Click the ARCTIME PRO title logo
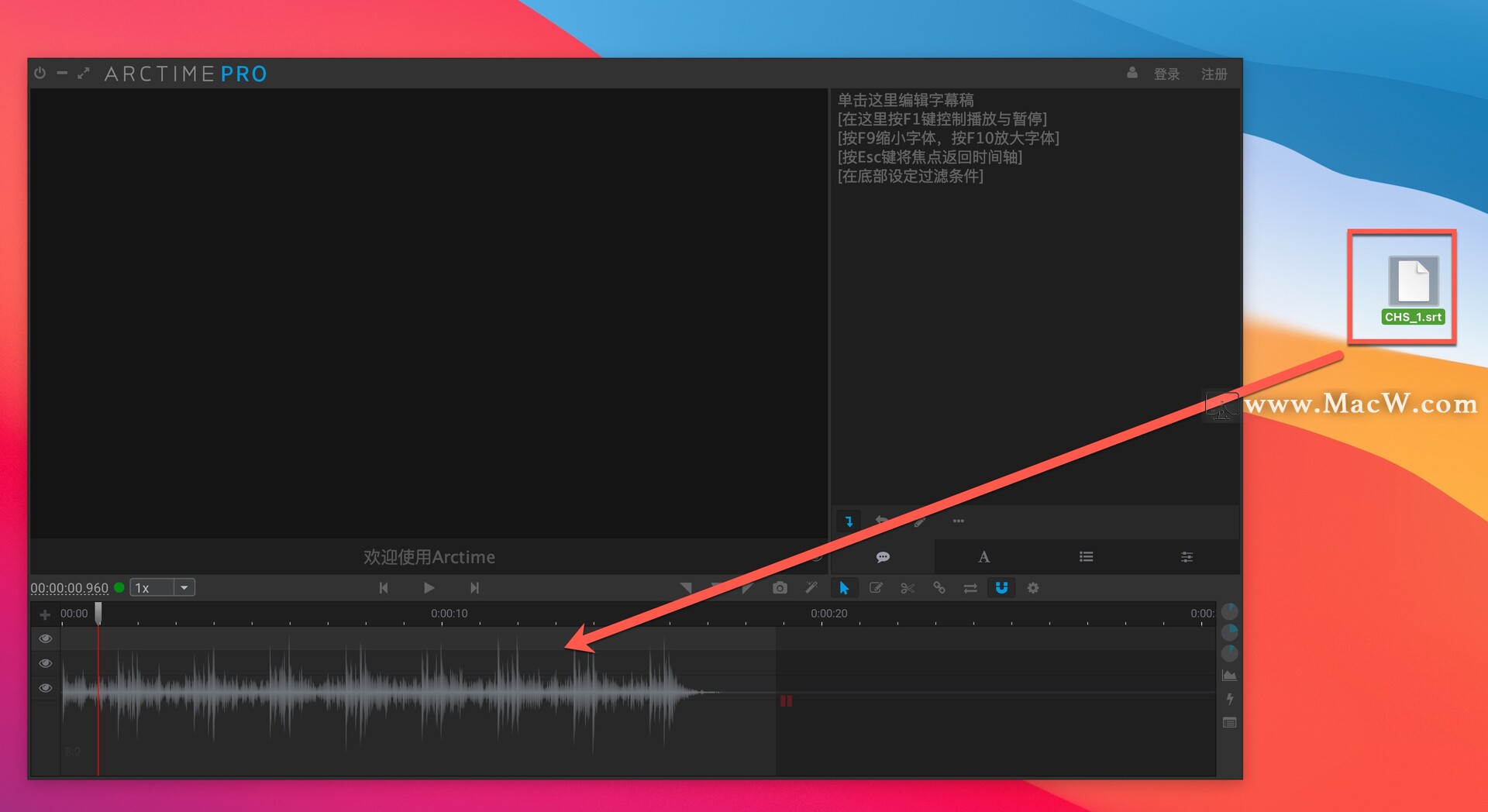 [186, 74]
